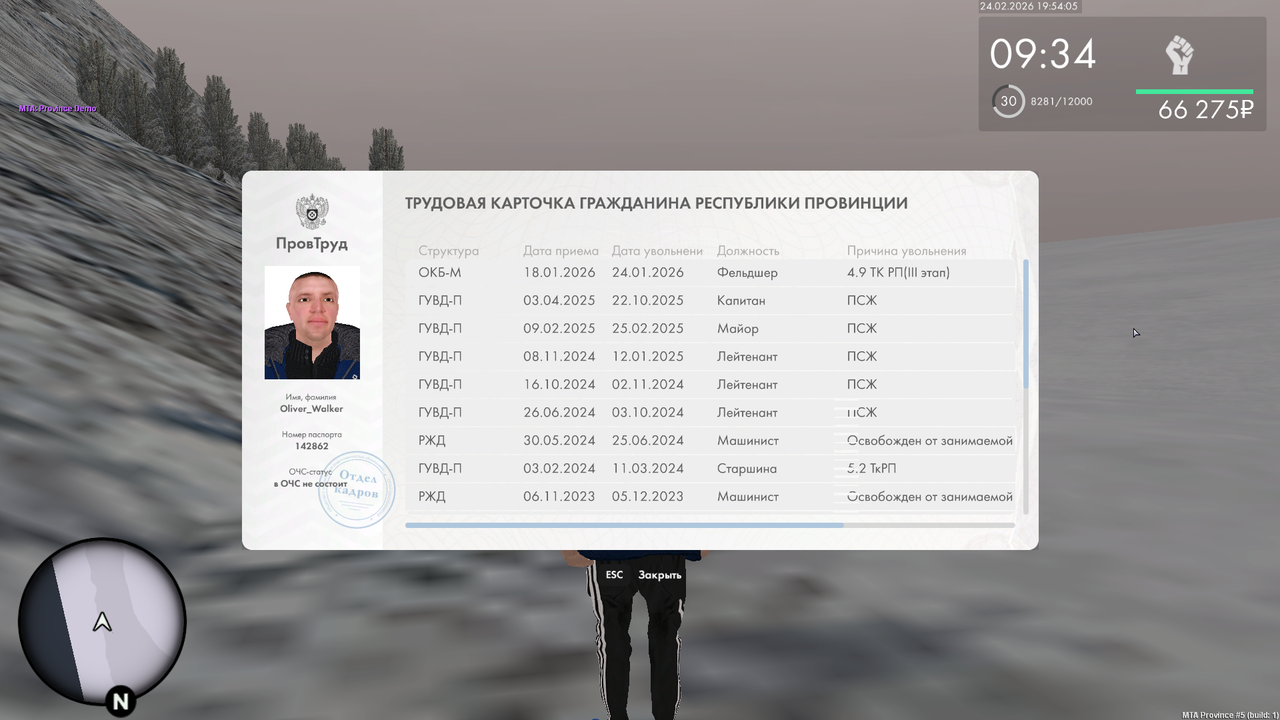This screenshot has width=1280, height=720.
Task: Click the horizontal scrollbar below the table
Action: coord(624,524)
